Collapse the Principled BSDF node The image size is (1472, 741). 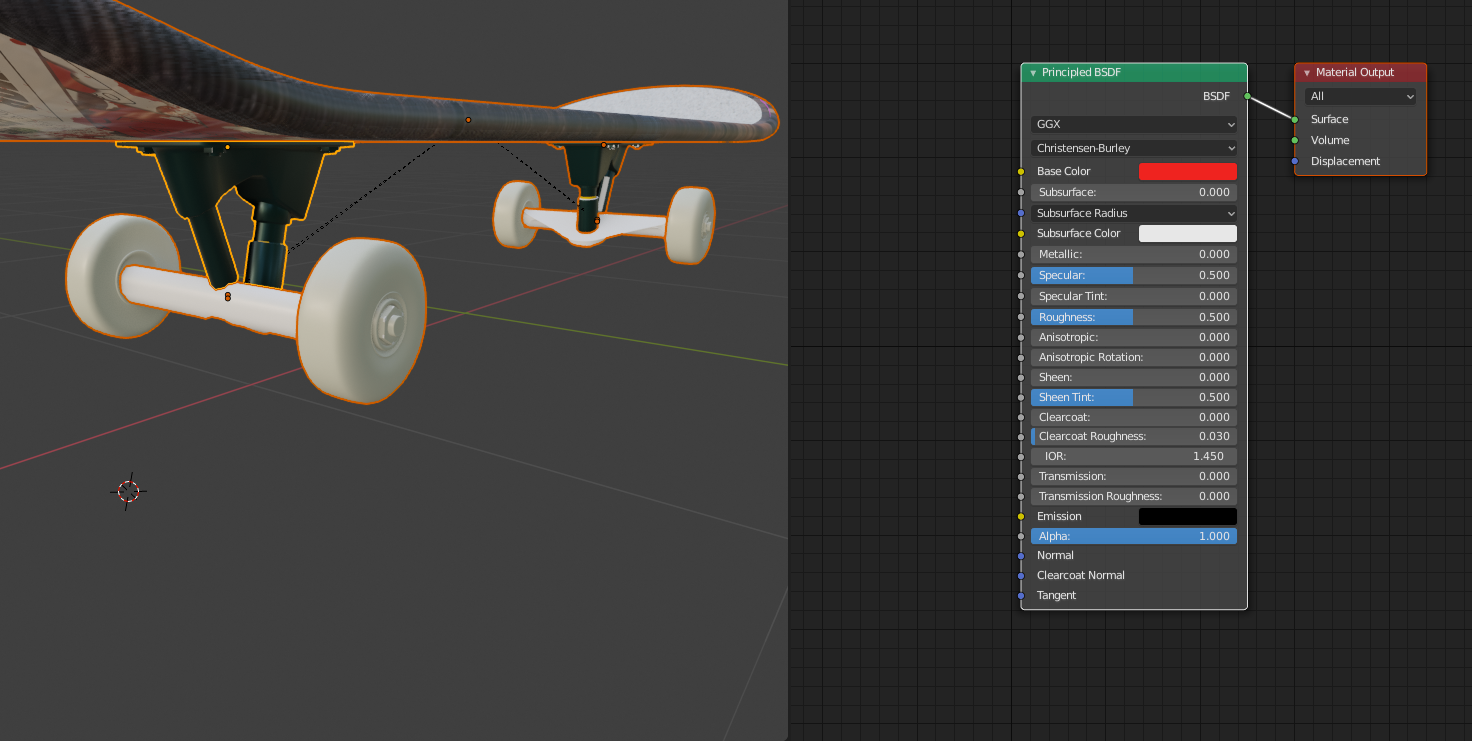(1033, 73)
